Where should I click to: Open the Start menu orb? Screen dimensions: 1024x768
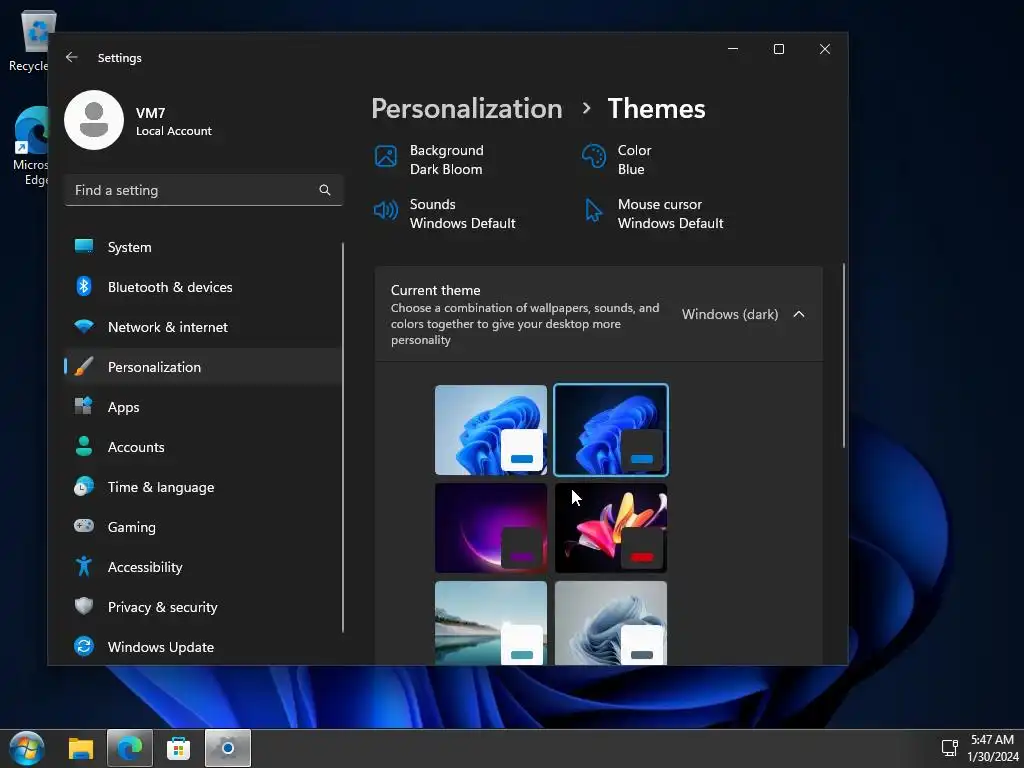tap(27, 748)
